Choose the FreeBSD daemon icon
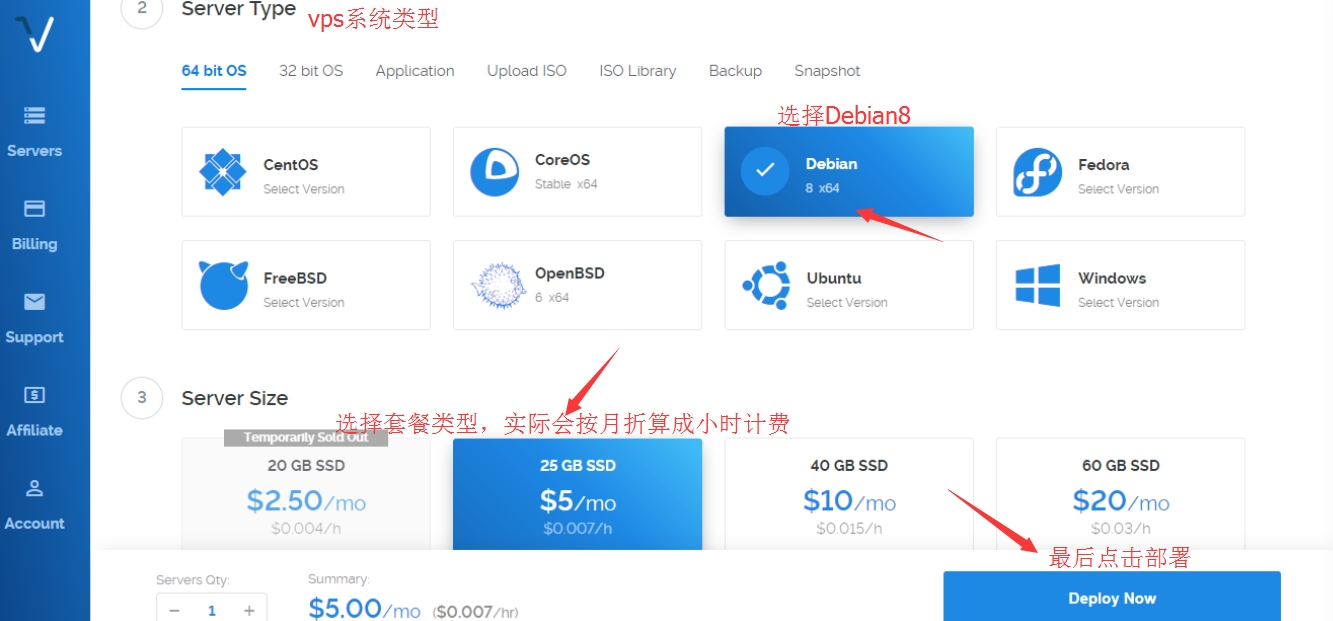 (223, 285)
